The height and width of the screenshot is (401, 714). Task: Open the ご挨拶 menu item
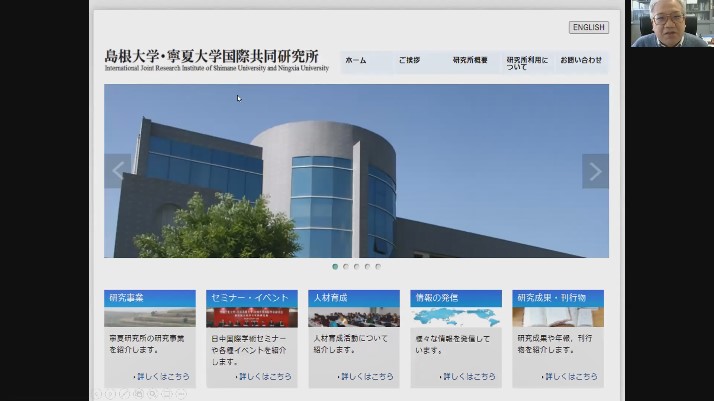pyautogui.click(x=409, y=60)
